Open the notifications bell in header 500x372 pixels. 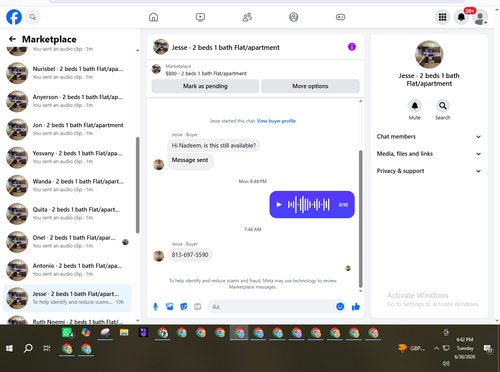tap(461, 17)
